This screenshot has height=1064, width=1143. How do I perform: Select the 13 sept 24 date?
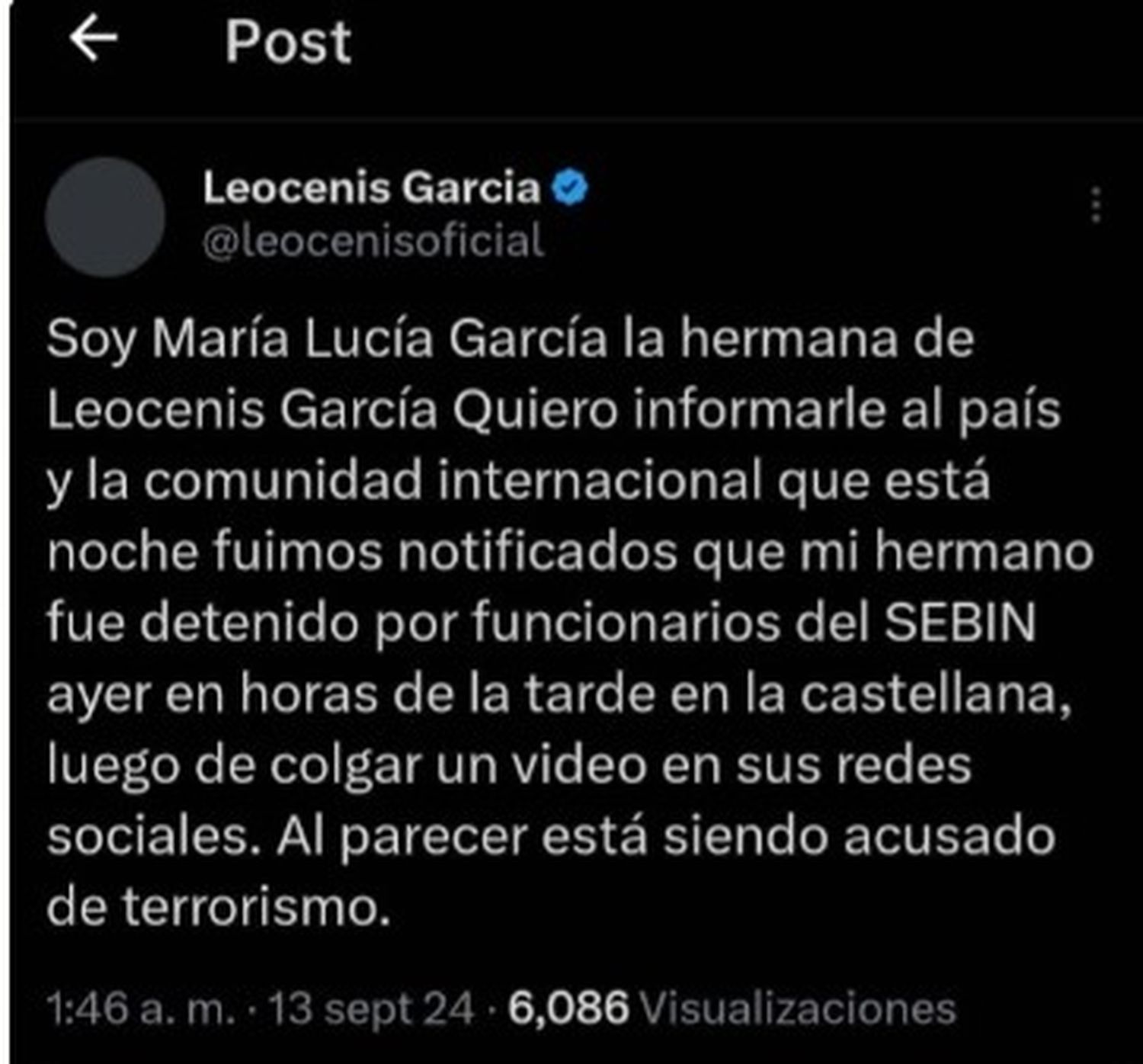tap(371, 1008)
